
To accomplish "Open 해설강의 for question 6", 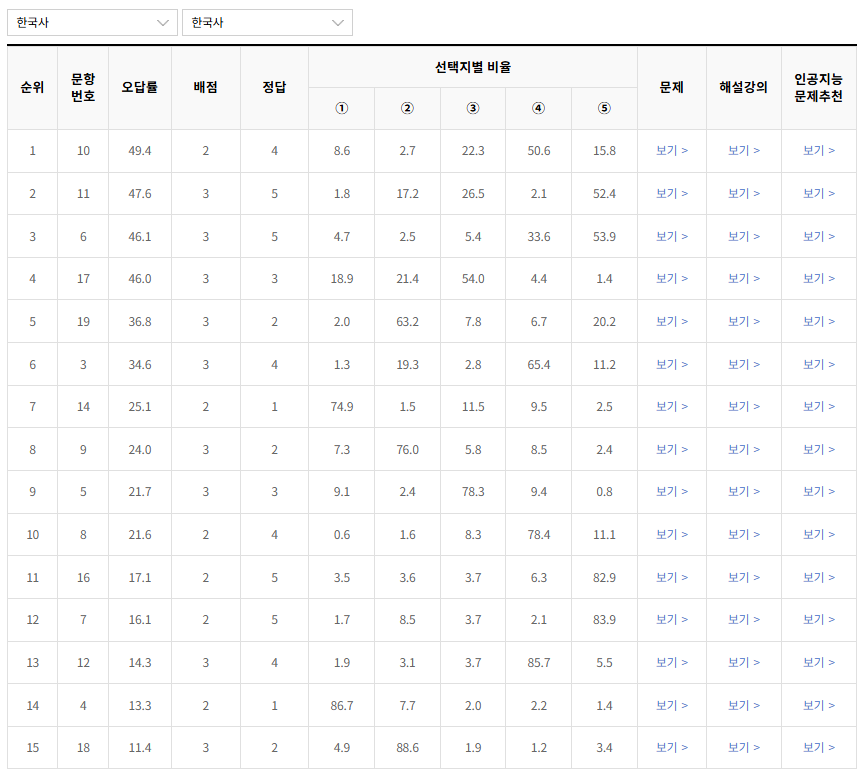I will [x=744, y=236].
